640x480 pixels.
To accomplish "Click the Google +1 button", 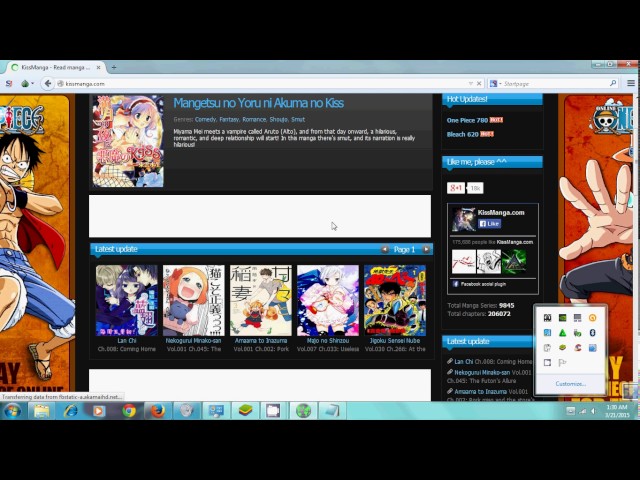I will click(x=456, y=188).
